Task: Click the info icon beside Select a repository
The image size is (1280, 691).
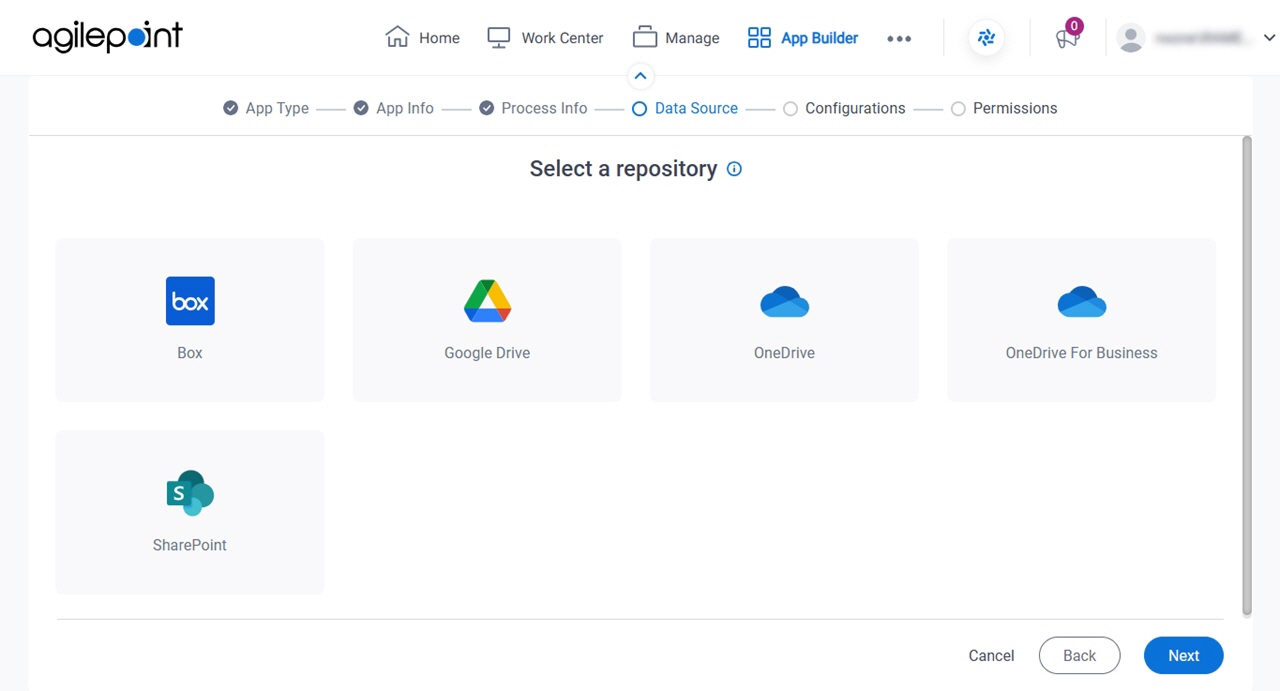Action: click(734, 169)
